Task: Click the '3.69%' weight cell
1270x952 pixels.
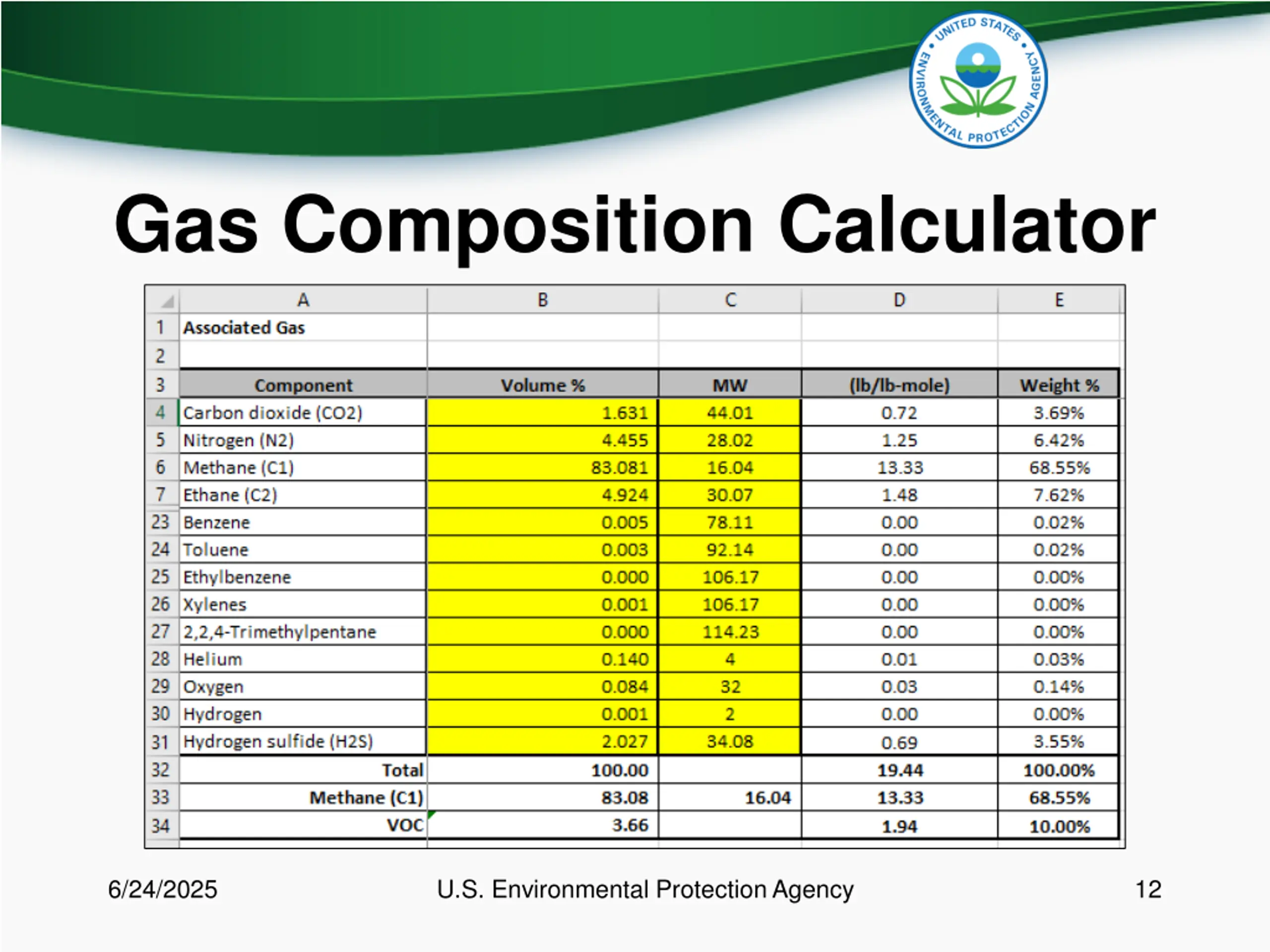Action: click(x=1059, y=413)
